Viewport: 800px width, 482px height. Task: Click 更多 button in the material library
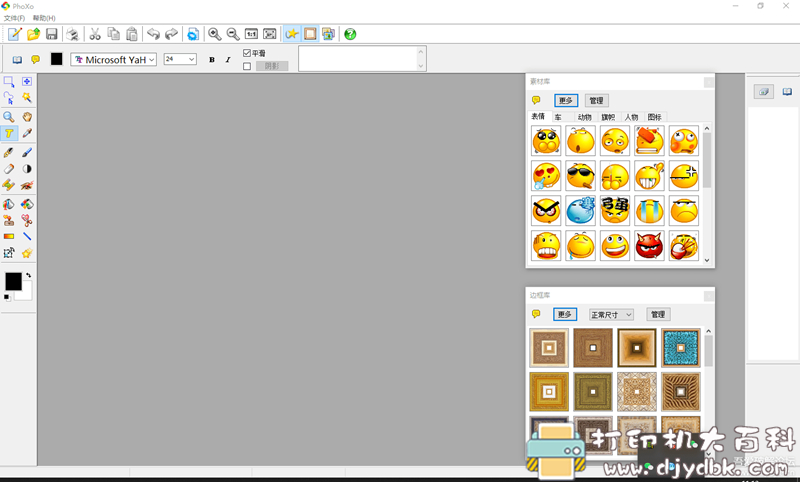point(566,100)
